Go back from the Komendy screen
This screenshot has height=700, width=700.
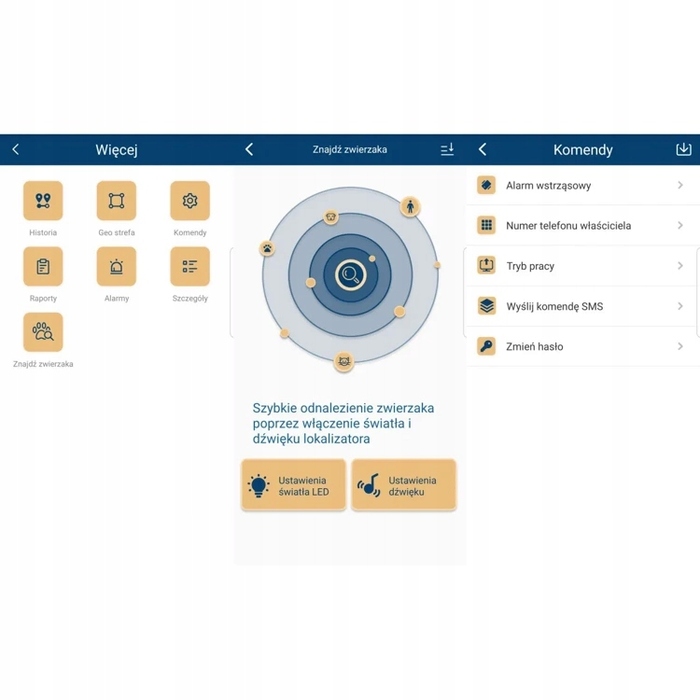click(482, 149)
